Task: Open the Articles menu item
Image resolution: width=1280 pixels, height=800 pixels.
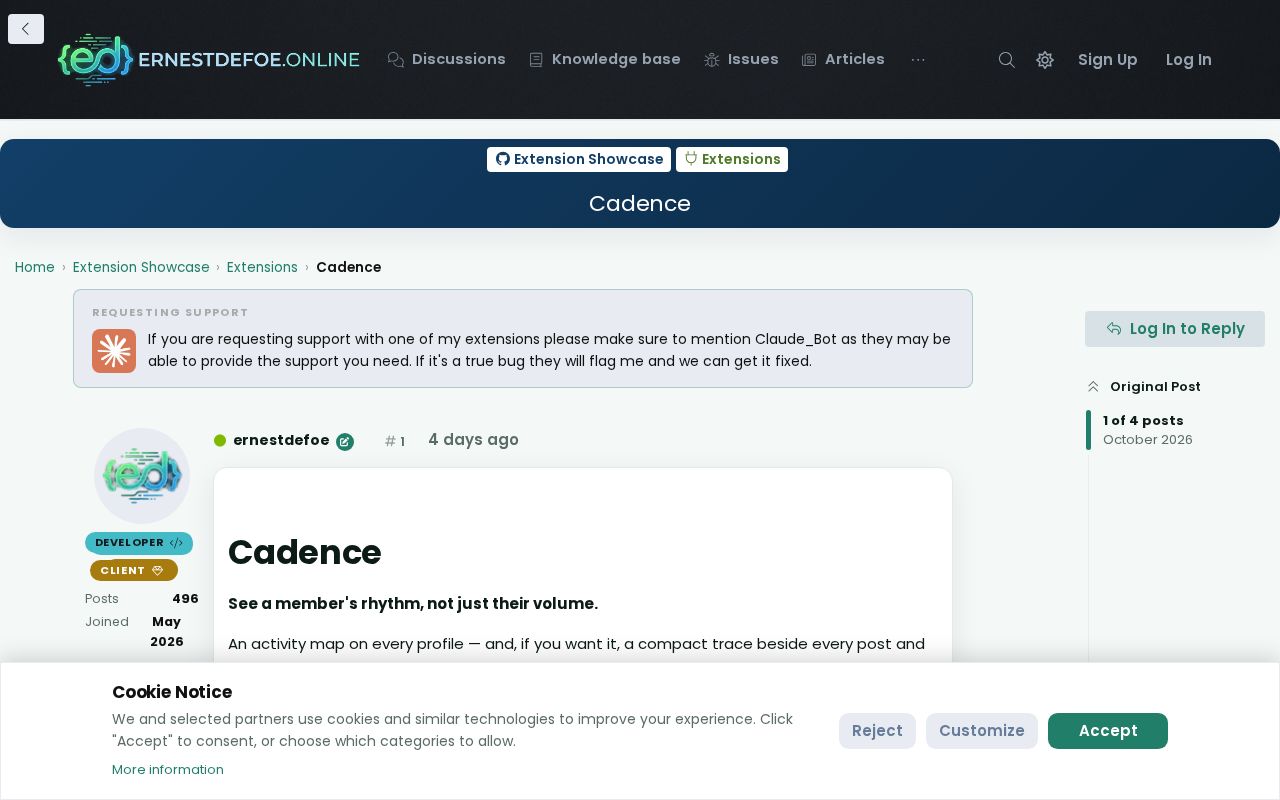Action: [x=843, y=60]
